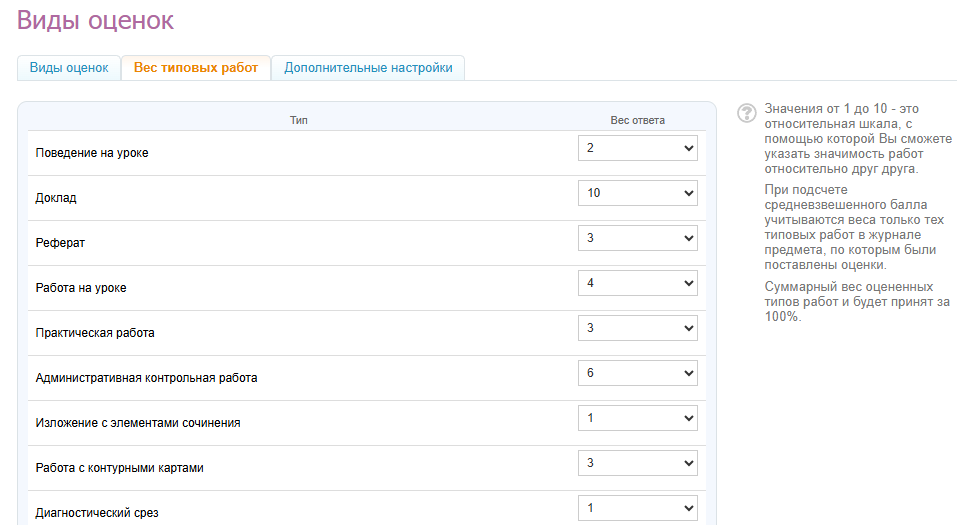The height and width of the screenshot is (525, 968).
Task: Select the Вес типовых работ tab
Action: click(x=196, y=68)
